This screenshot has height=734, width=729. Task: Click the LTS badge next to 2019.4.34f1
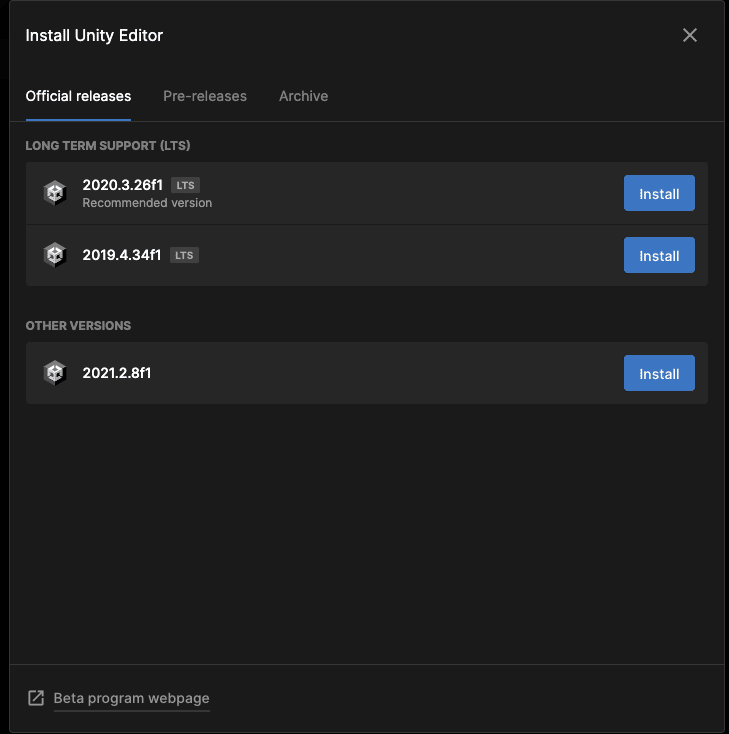coord(184,255)
